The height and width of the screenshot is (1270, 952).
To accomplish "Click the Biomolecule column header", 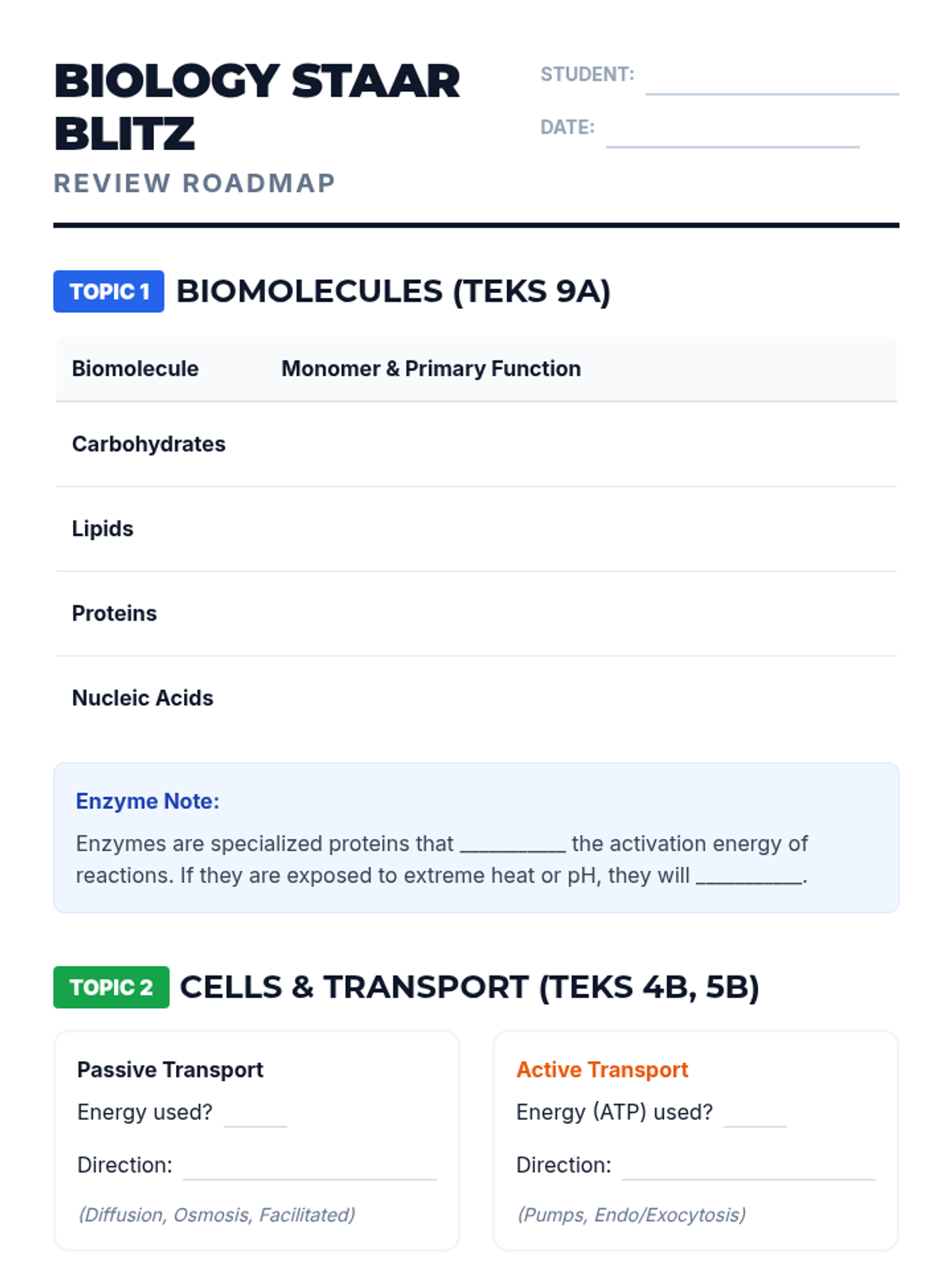I will (135, 368).
